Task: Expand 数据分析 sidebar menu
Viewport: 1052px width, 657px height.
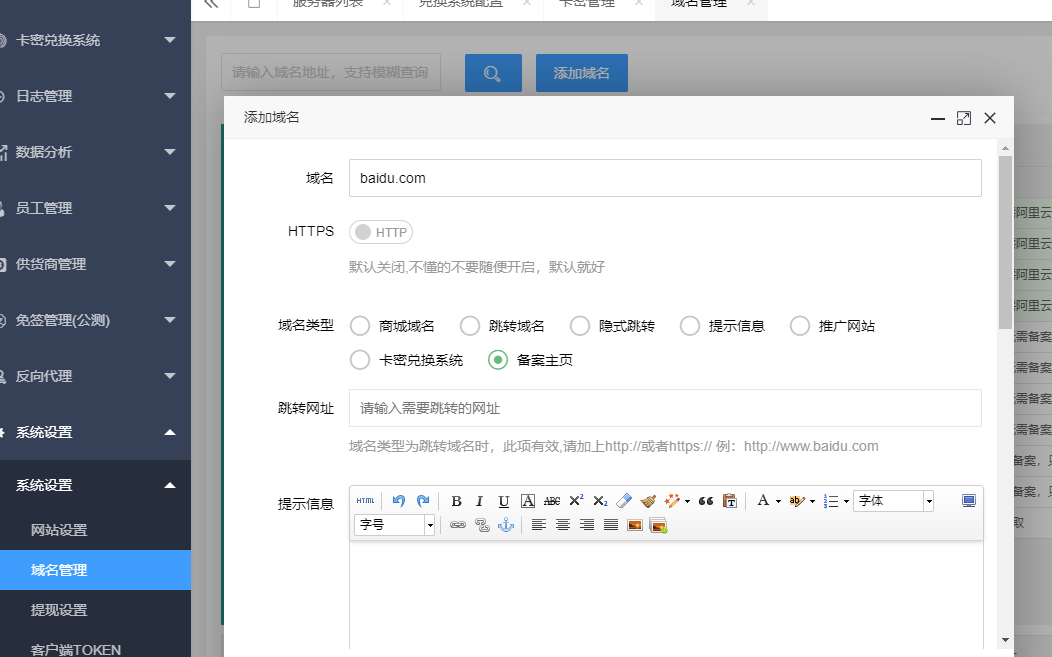Action: [95, 152]
